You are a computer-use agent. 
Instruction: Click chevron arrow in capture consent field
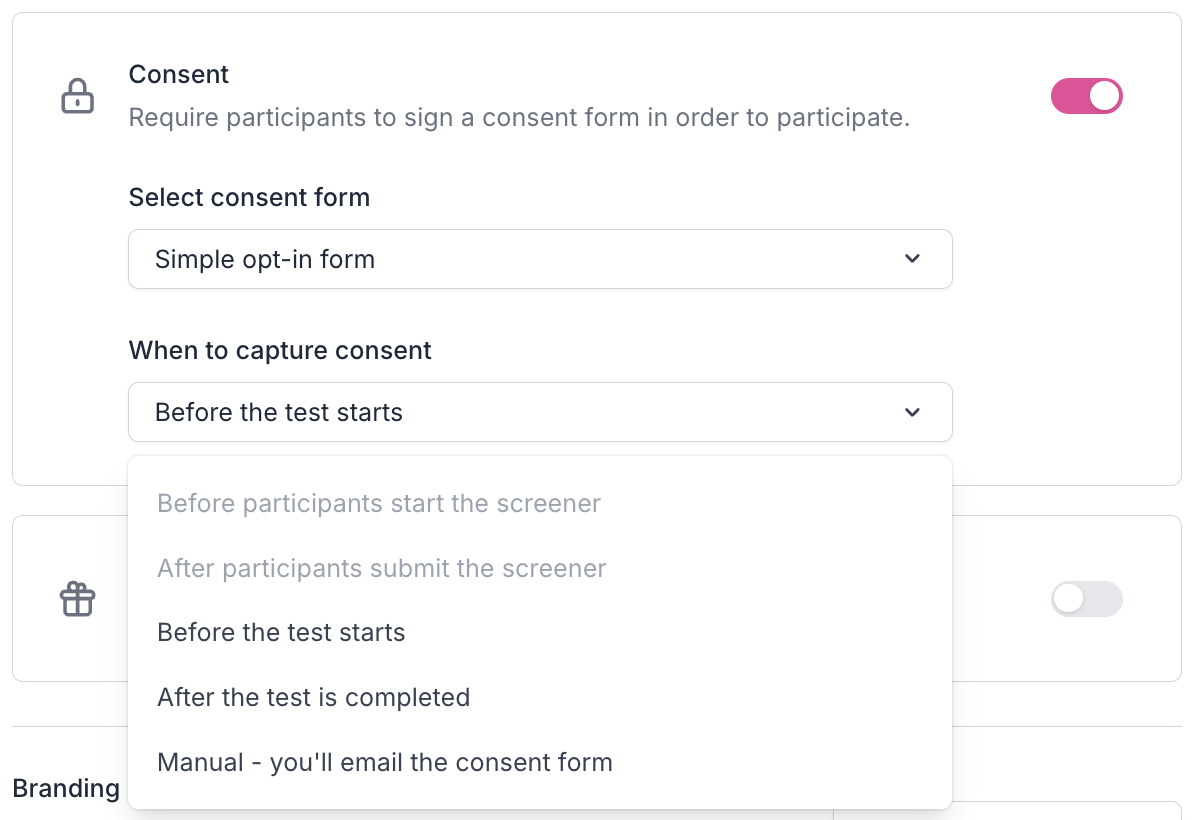point(912,412)
